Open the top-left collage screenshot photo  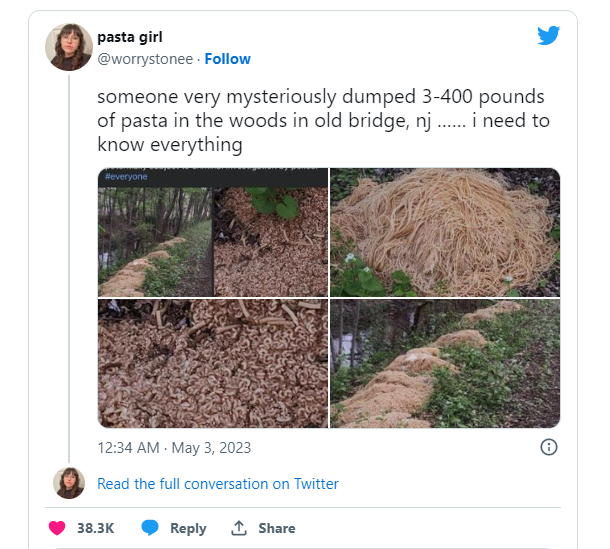coord(213,232)
